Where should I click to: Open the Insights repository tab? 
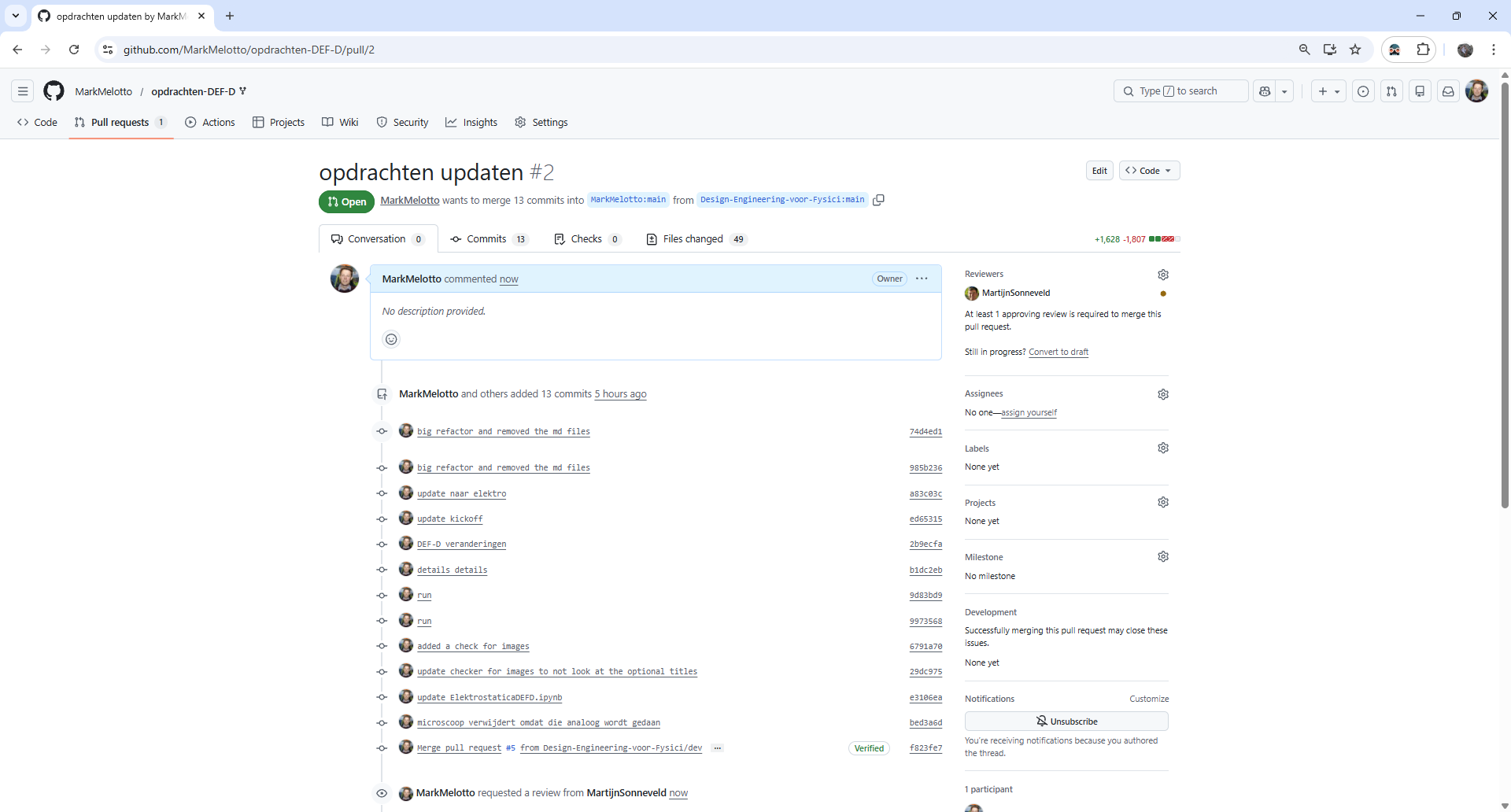(471, 122)
